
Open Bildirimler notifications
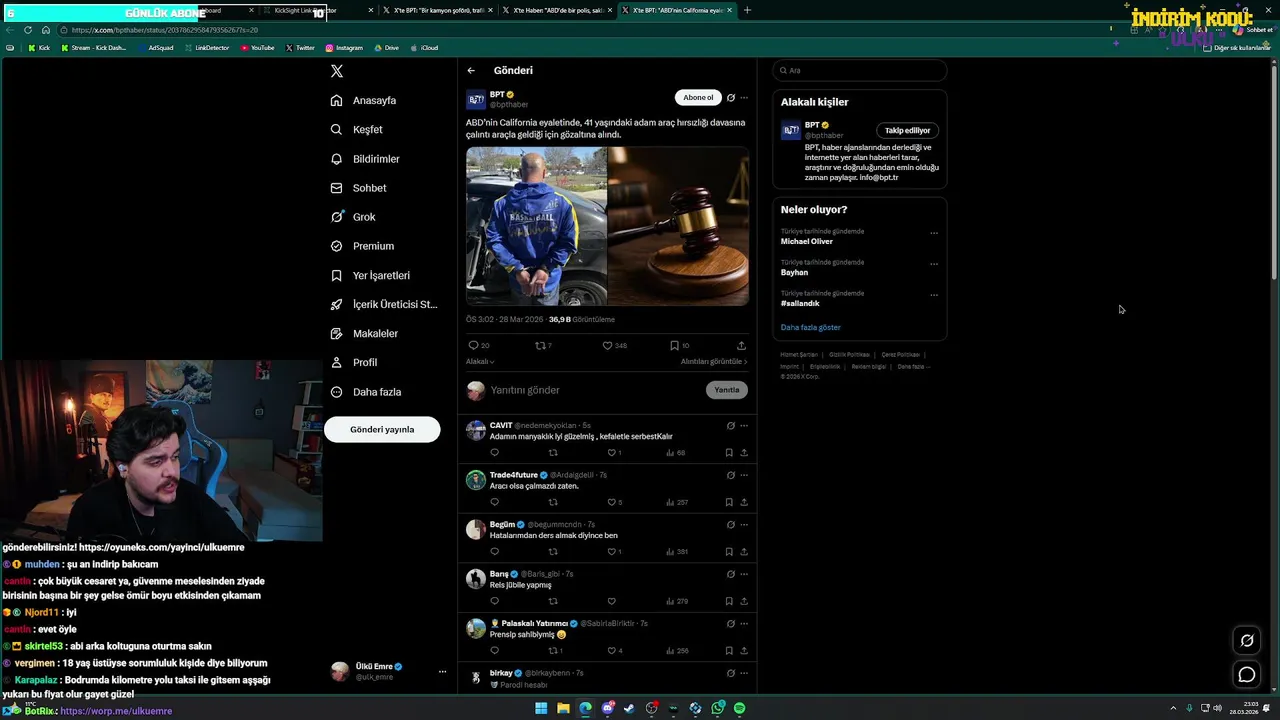[x=365, y=159]
